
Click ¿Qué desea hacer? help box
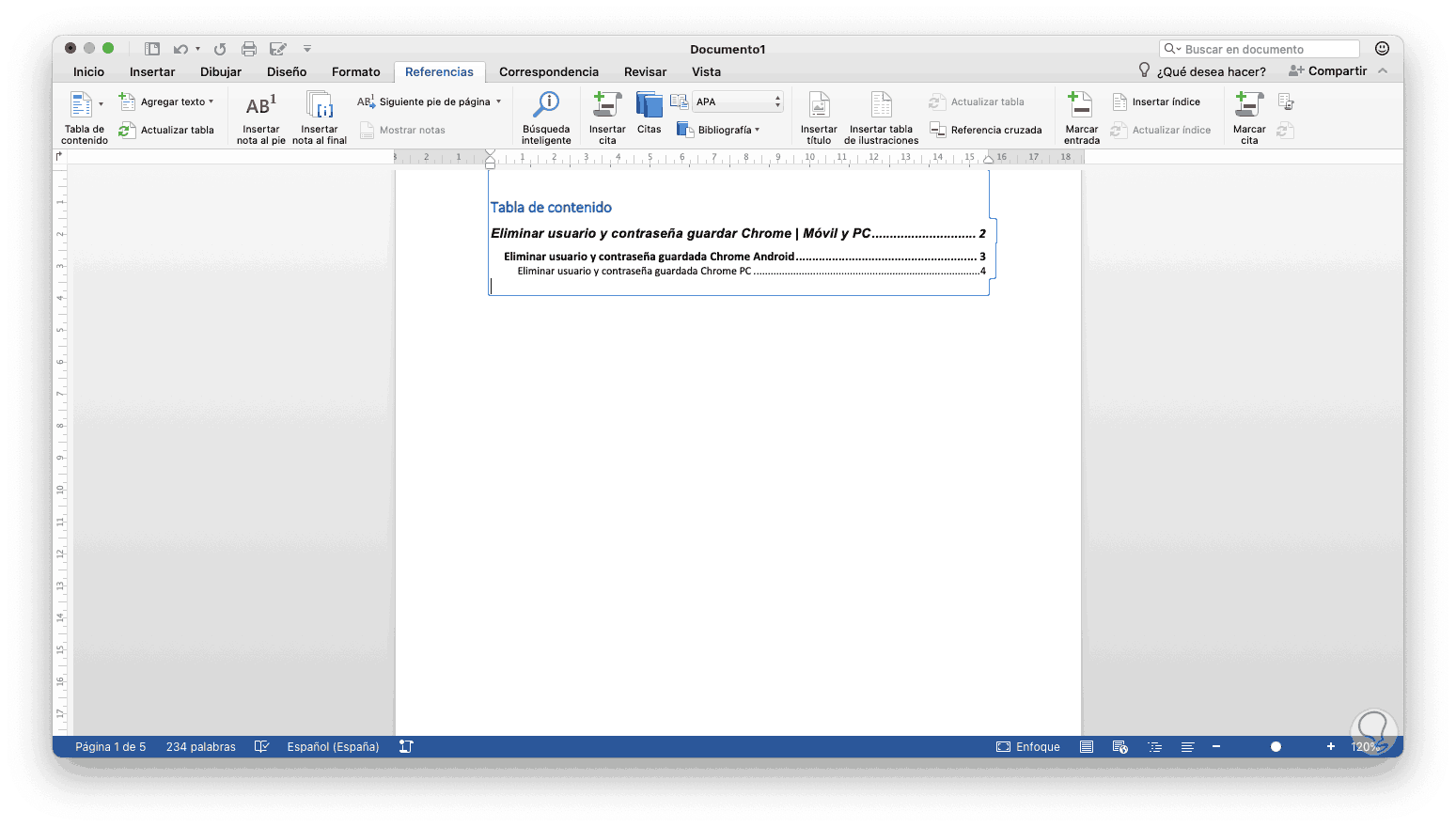pyautogui.click(x=1202, y=71)
